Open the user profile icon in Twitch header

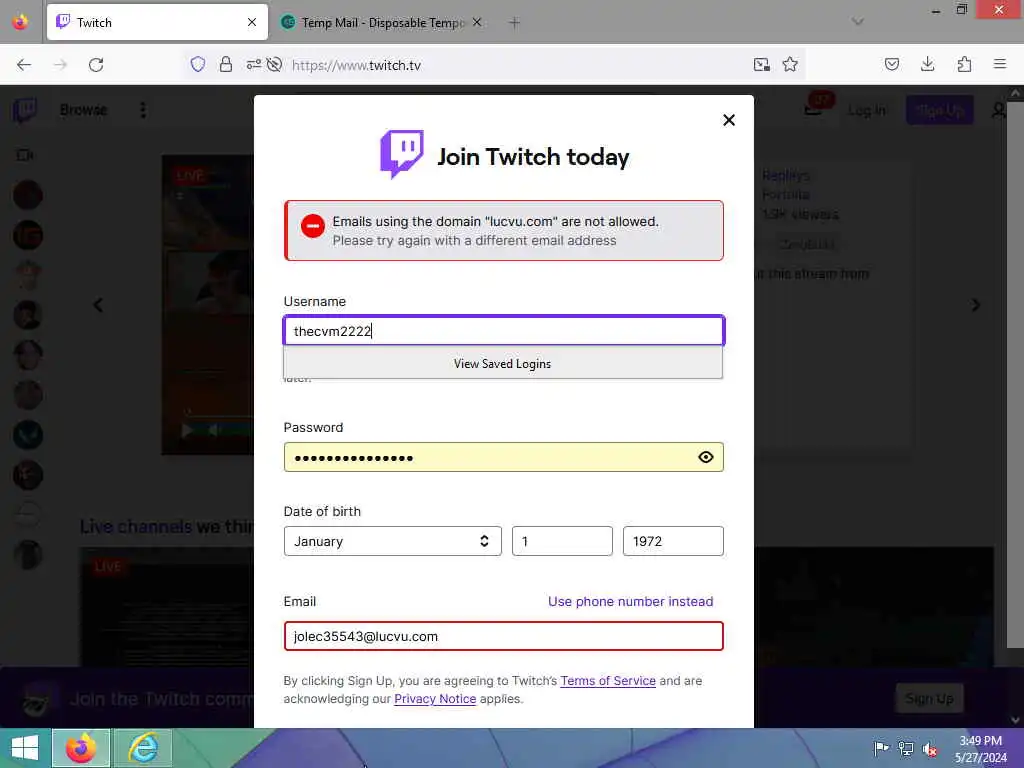pos(999,110)
